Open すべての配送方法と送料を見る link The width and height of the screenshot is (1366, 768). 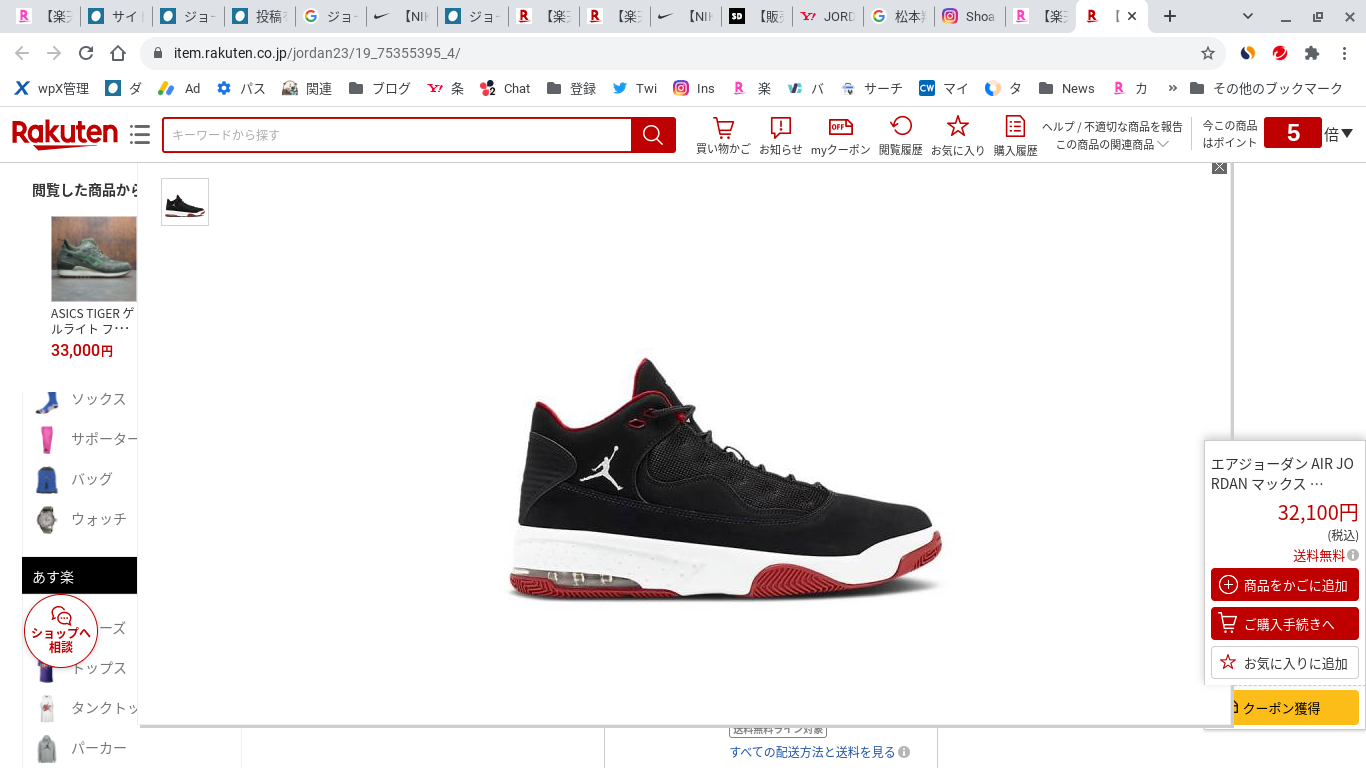pyautogui.click(x=812, y=752)
